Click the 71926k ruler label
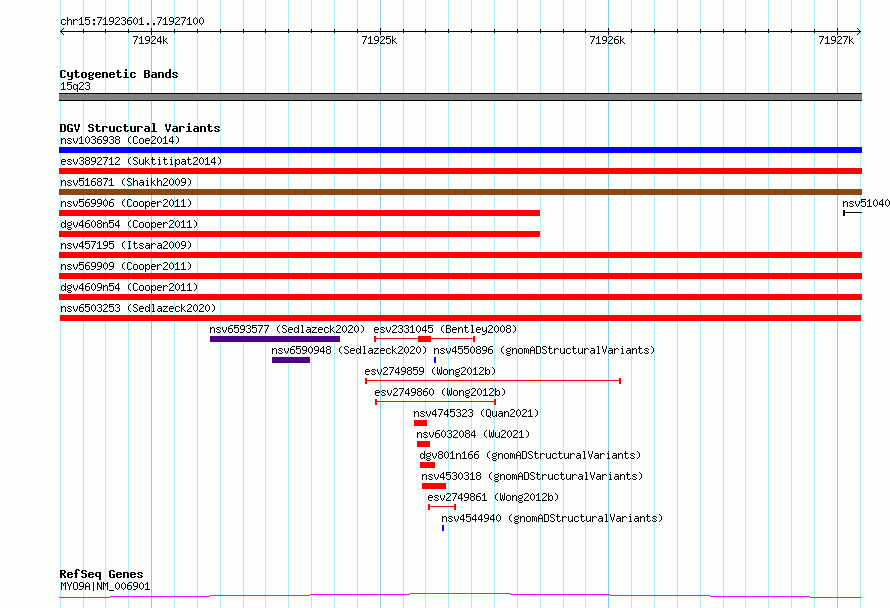Viewport: 890px width, 608px height. 607,40
